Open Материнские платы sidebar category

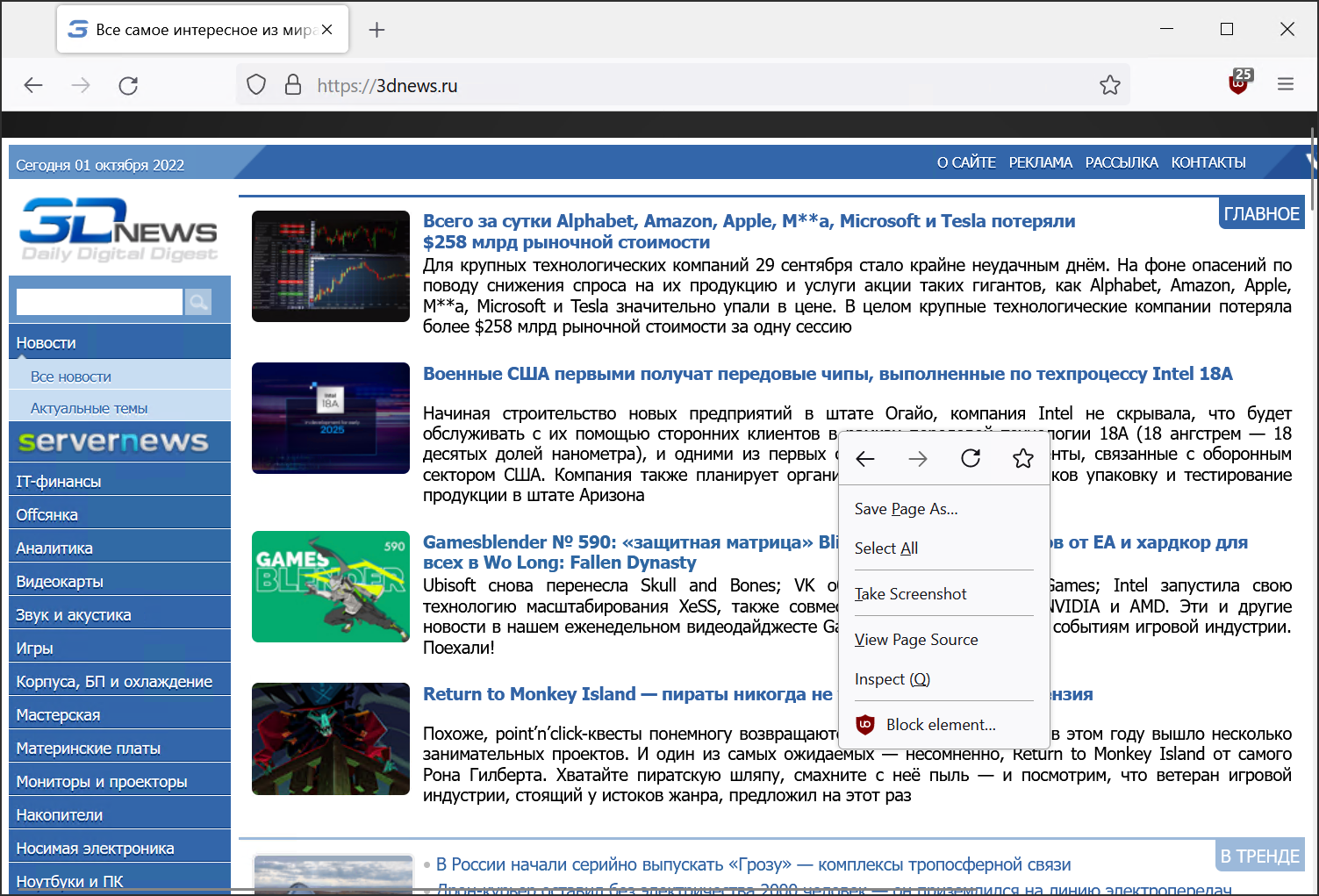(119, 748)
